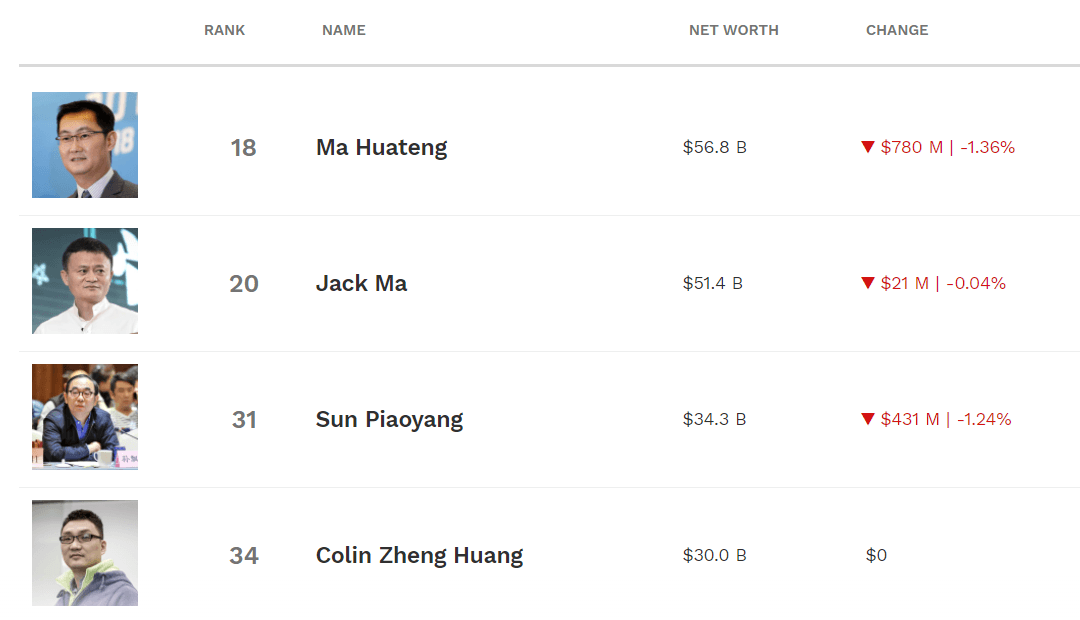Click Sun Piaoyang's photo thumbnail
This screenshot has width=1080, height=620.
[x=85, y=417]
